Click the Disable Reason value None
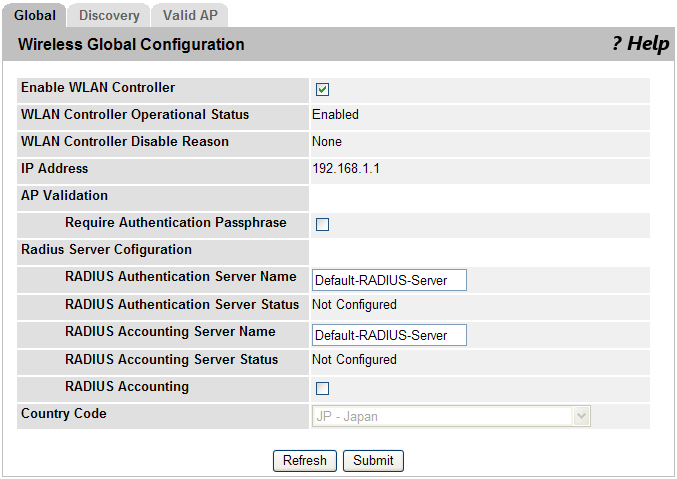This screenshot has height=479, width=677. [x=327, y=142]
